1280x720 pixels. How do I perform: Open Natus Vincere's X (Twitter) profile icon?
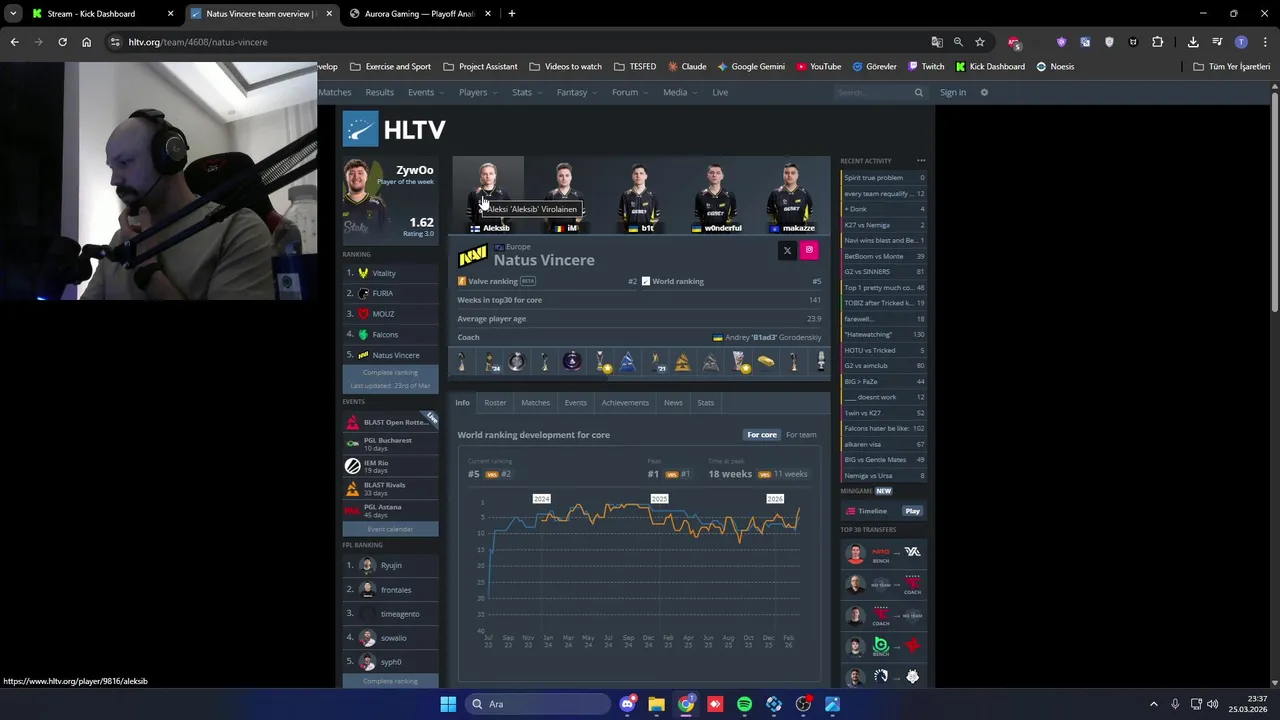point(787,250)
